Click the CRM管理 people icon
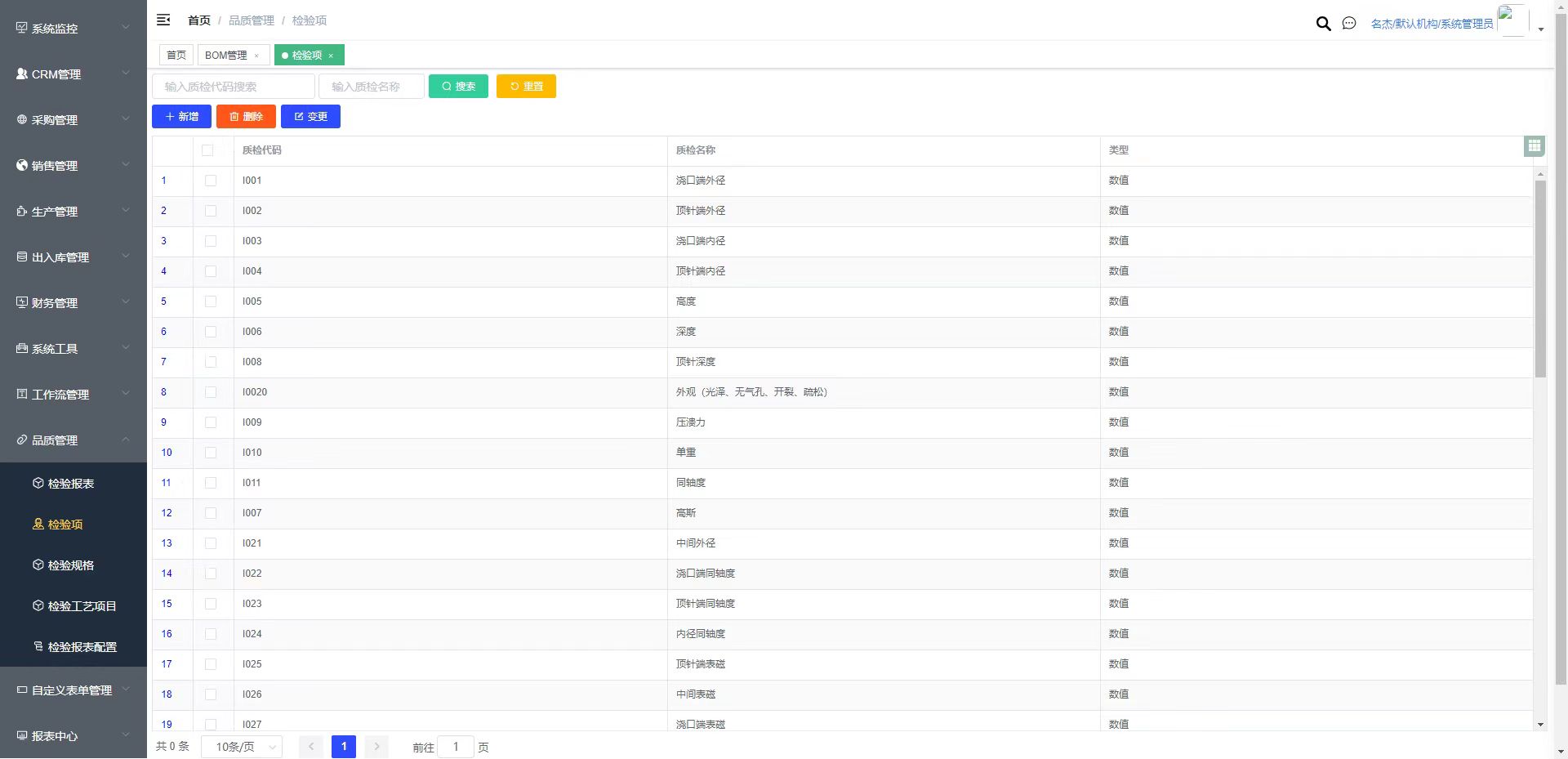The height and width of the screenshot is (759, 1568). (22, 74)
